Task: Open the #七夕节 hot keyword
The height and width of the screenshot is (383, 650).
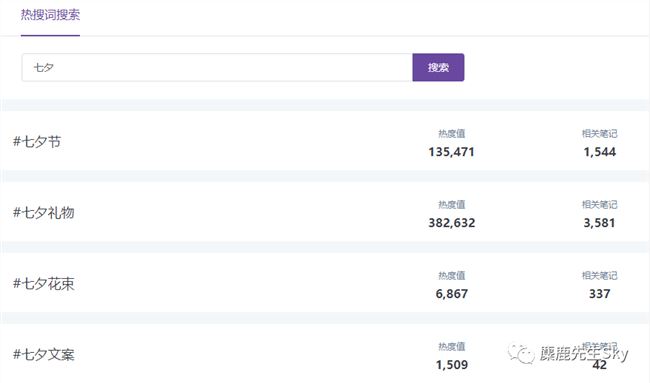Action: [37, 142]
